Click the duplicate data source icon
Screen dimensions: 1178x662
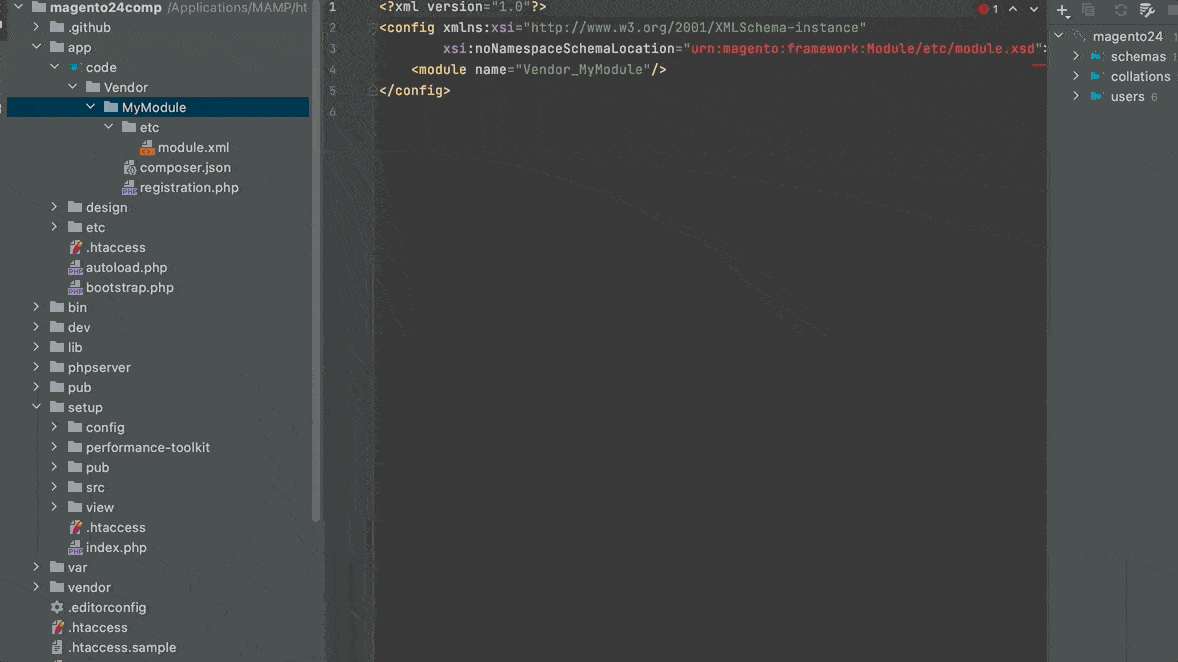coord(1089,10)
